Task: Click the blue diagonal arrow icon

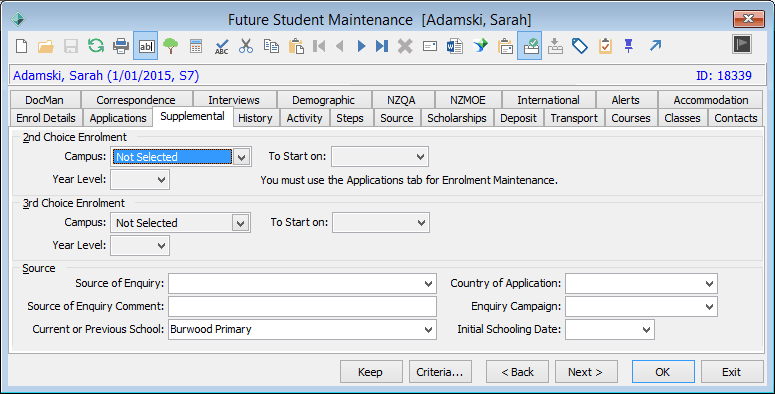Action: click(655, 46)
